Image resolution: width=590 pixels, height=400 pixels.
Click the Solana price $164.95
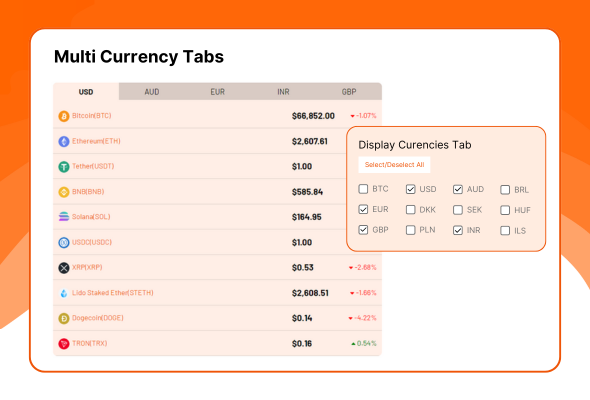(307, 217)
